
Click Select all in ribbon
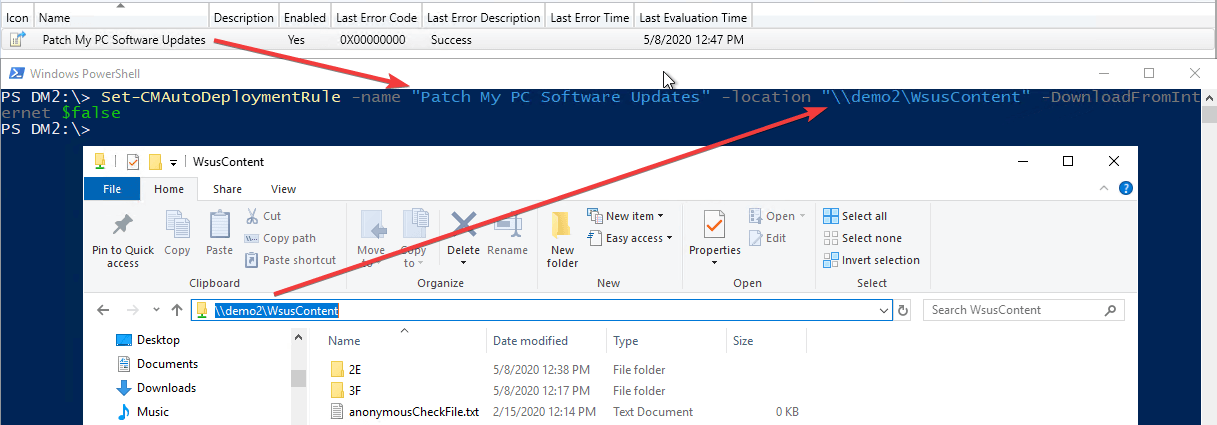(x=855, y=216)
